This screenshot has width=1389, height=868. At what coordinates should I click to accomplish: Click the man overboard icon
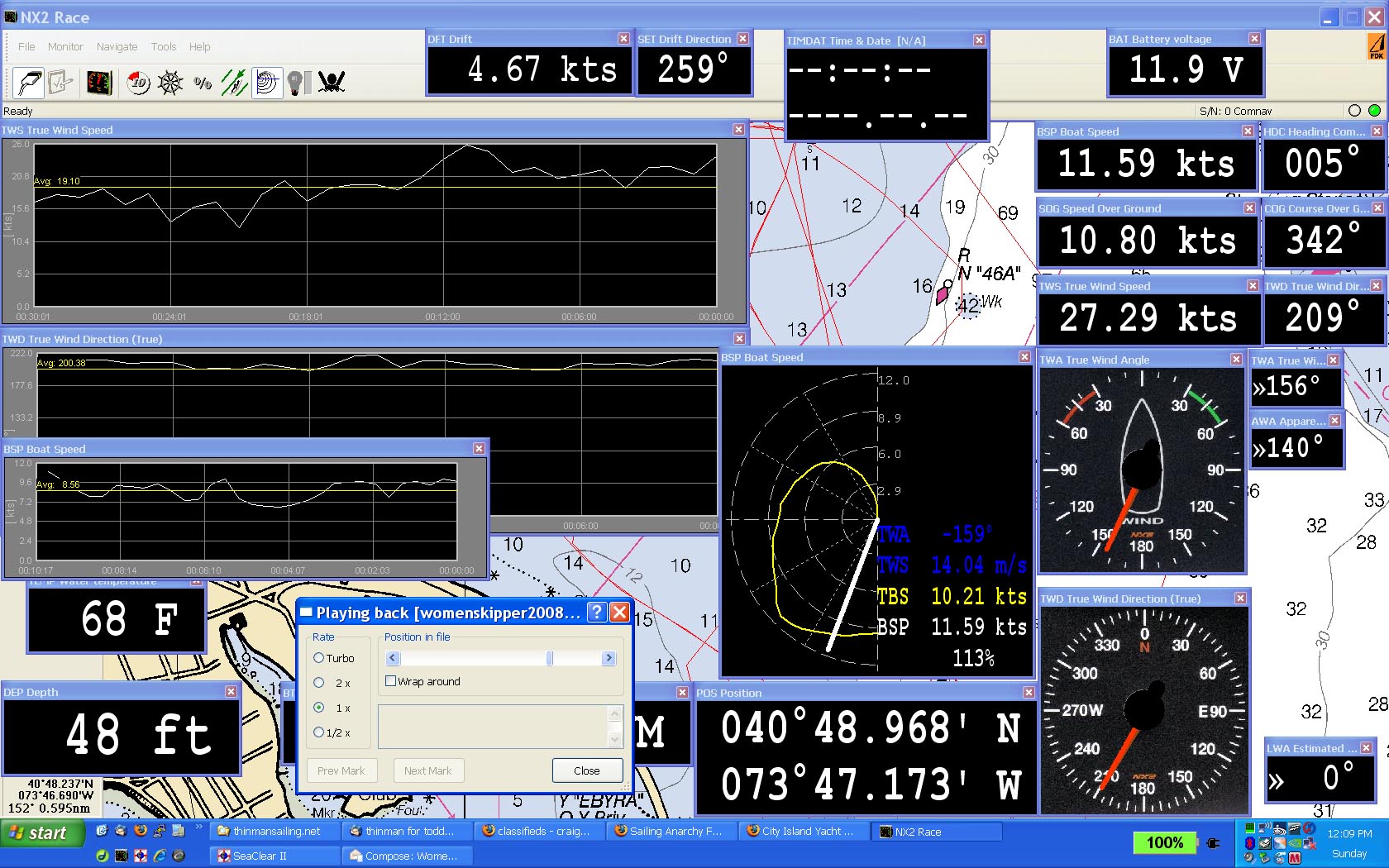point(332,83)
